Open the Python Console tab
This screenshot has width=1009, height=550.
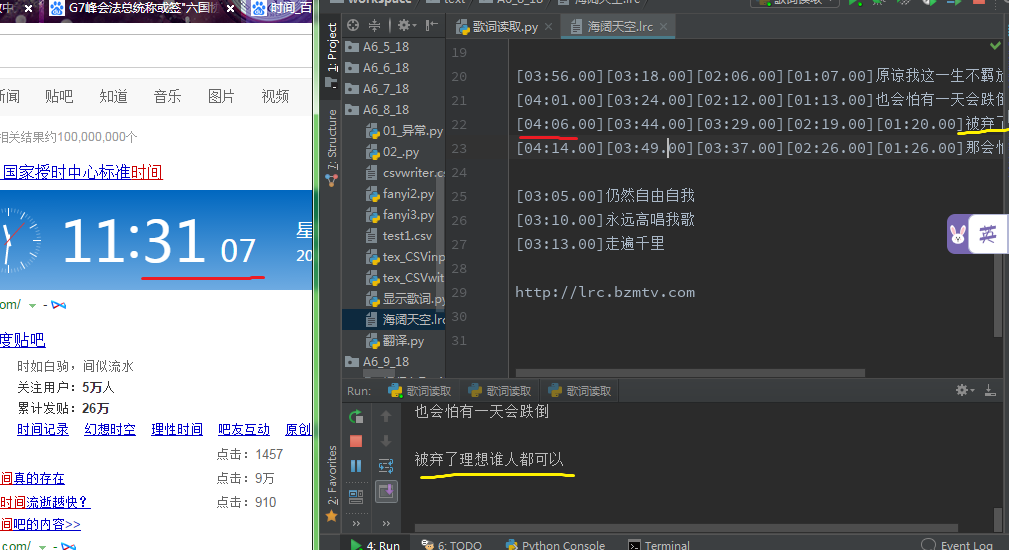555,545
